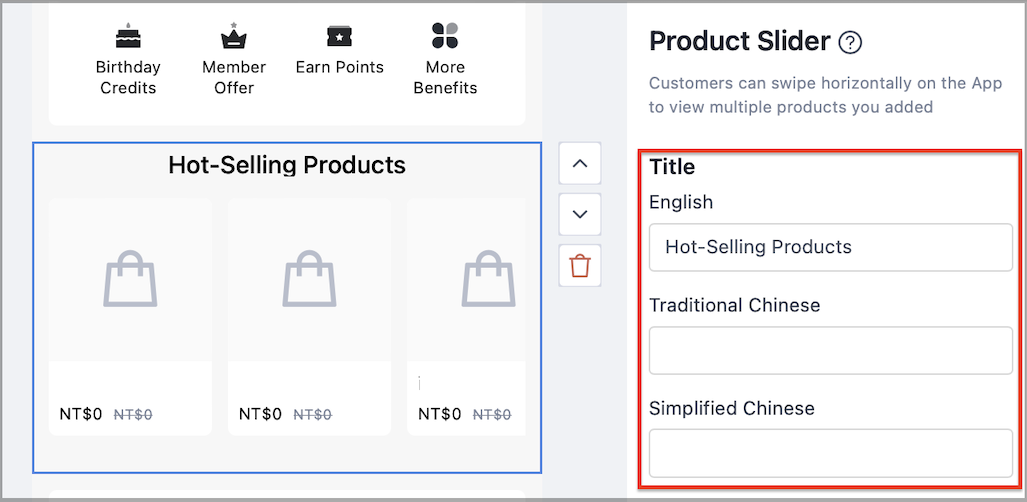Focus the Simplified Chinese title field
The height and width of the screenshot is (502, 1027).
tap(831, 453)
